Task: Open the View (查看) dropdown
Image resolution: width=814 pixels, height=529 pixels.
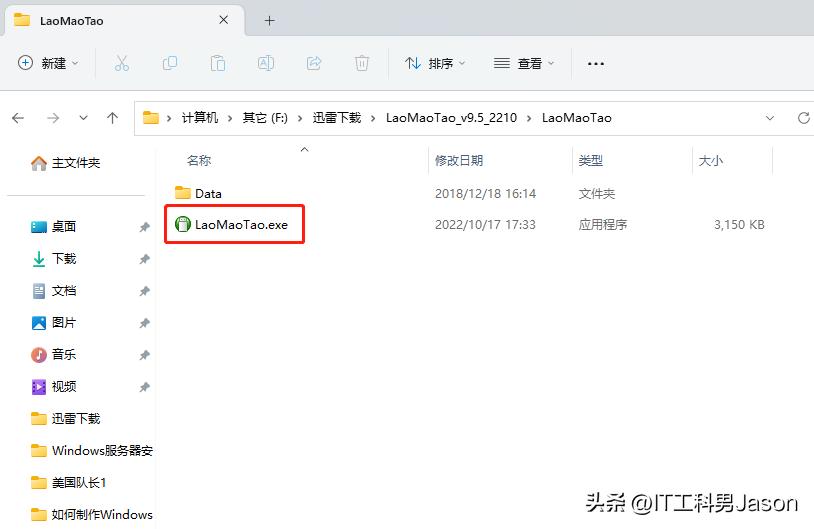Action: [x=524, y=63]
